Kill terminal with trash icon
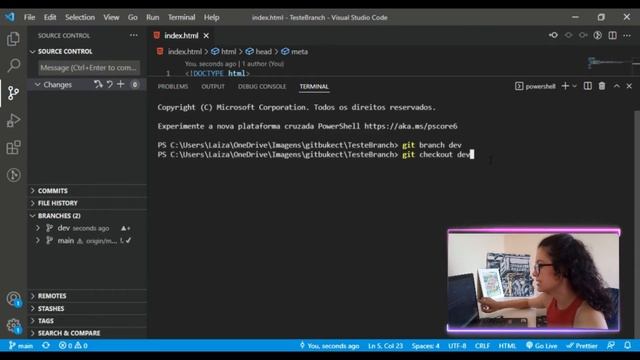Viewport: 640px width, 360px height. coord(602,86)
